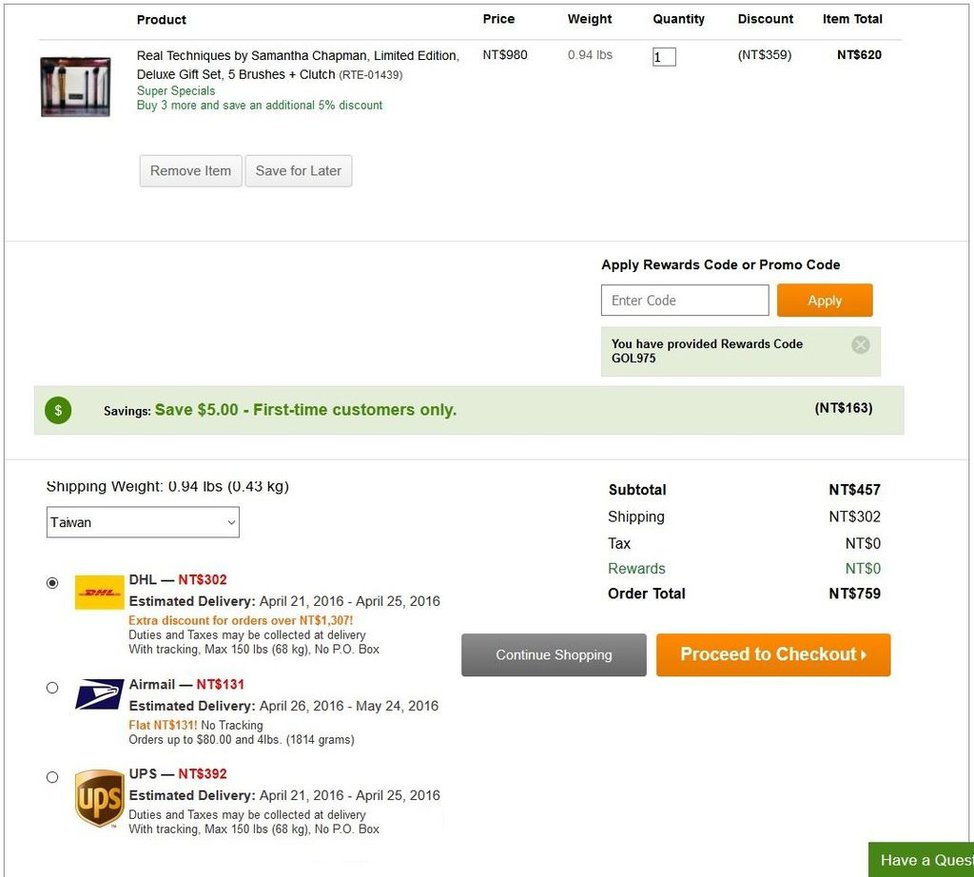Screen dimensions: 974x877
Task: Click the 'Apply Rewards Code or Promo Code' heading
Action: (x=721, y=265)
